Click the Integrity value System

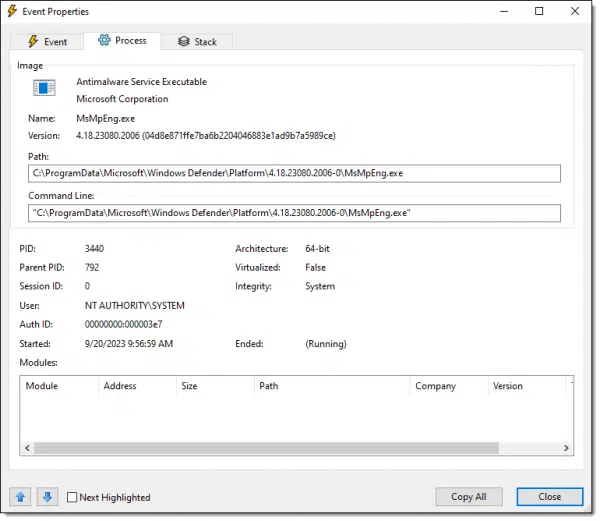320,287
